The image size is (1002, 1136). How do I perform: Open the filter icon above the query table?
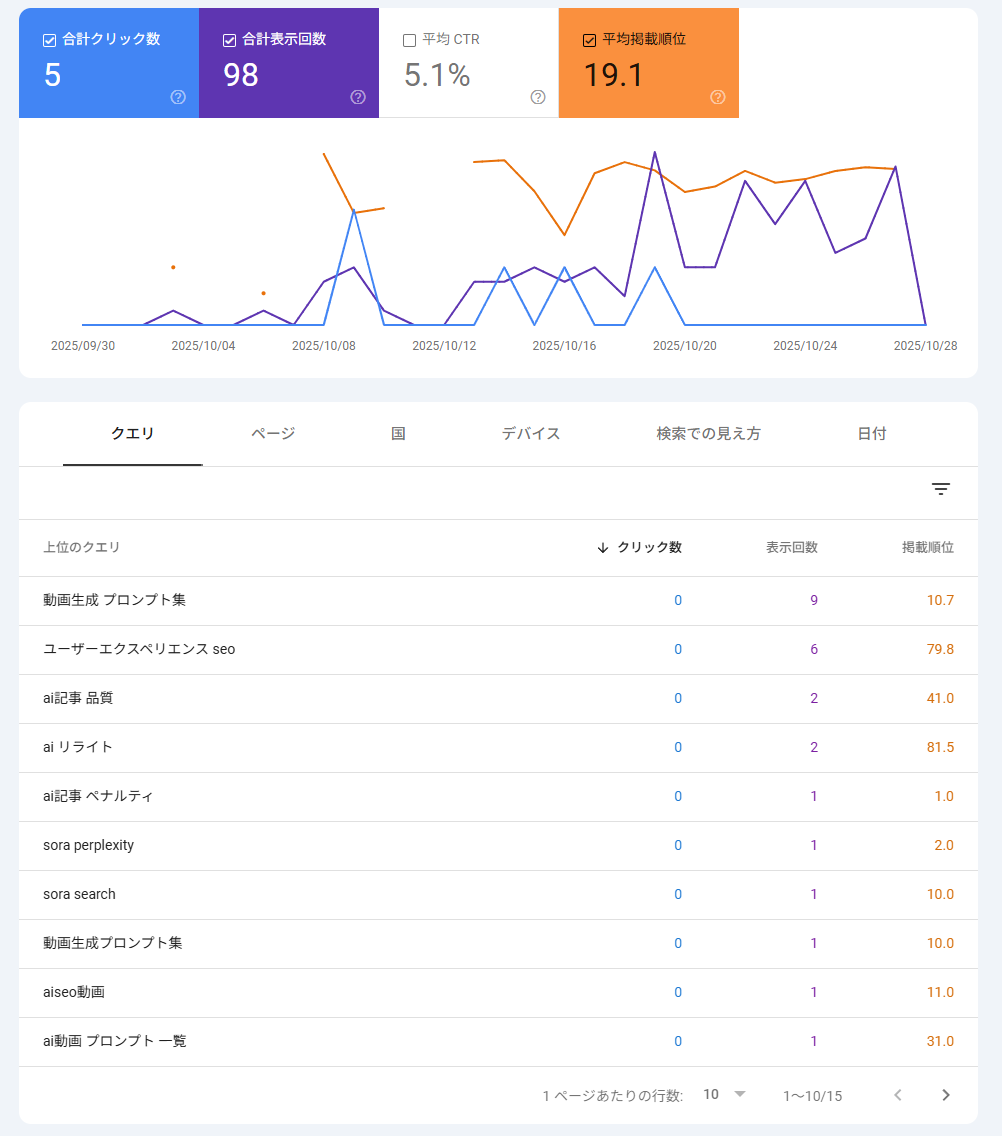(940, 489)
